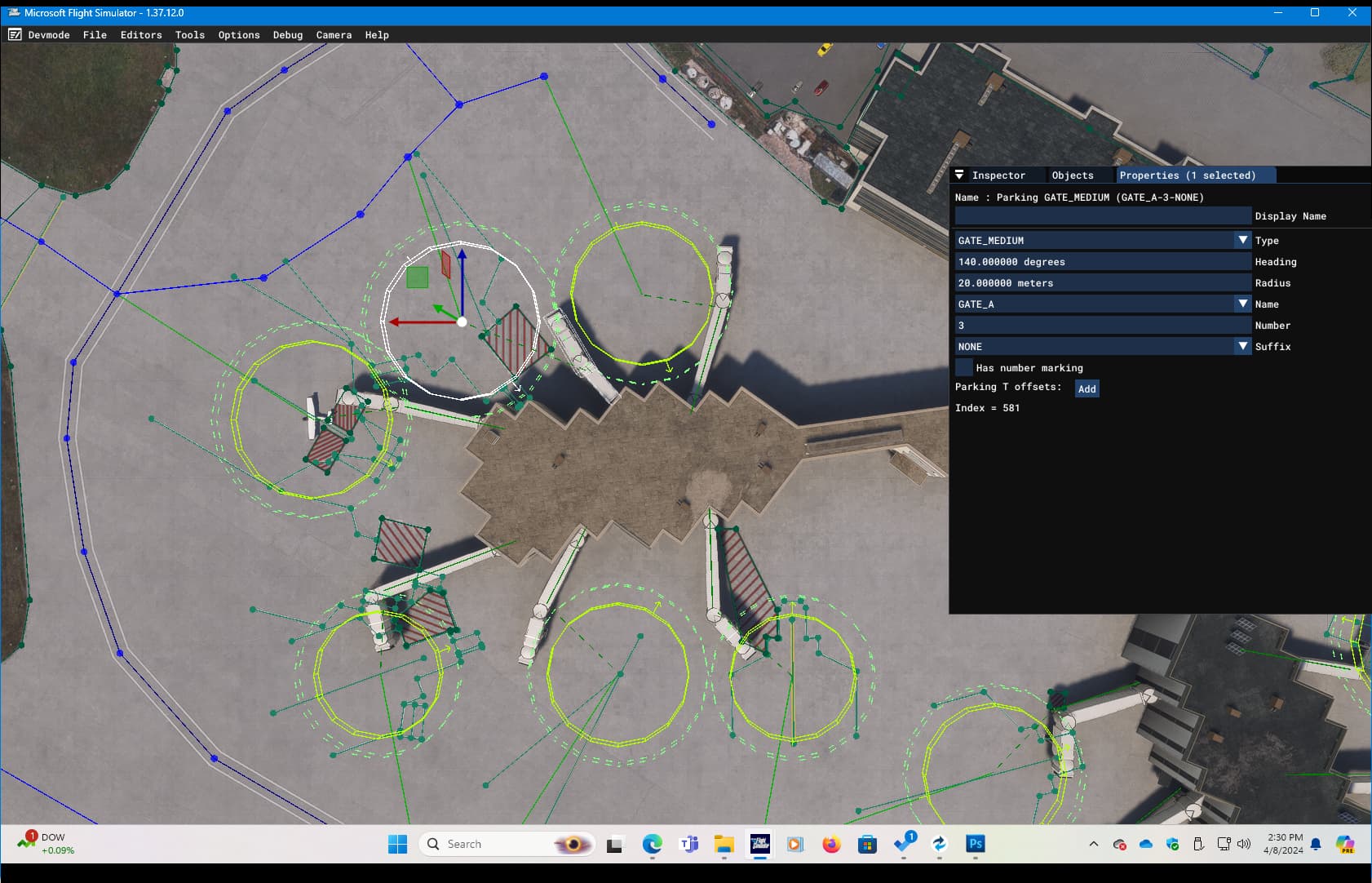Click the Display Name text field

(1103, 215)
